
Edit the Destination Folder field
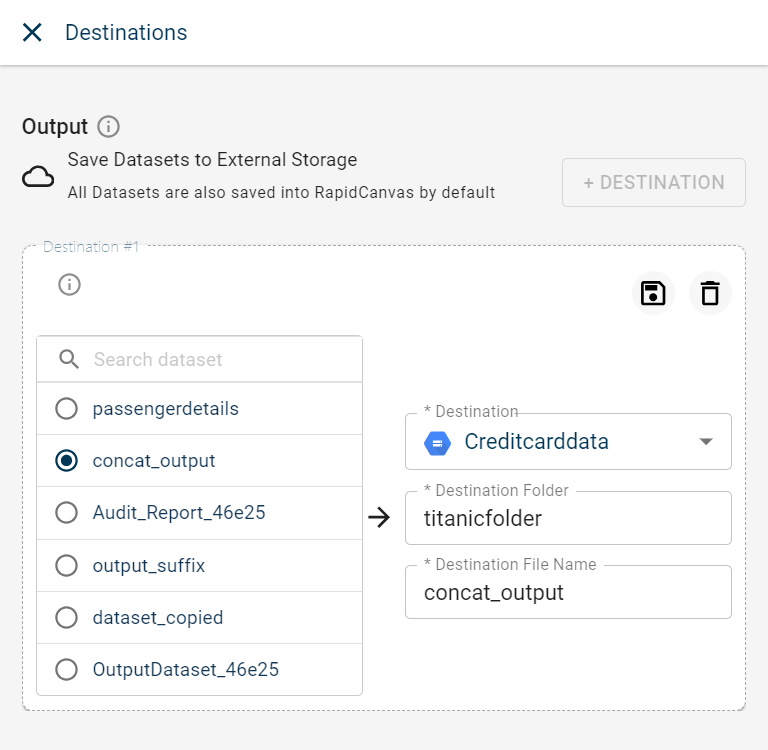(x=568, y=518)
